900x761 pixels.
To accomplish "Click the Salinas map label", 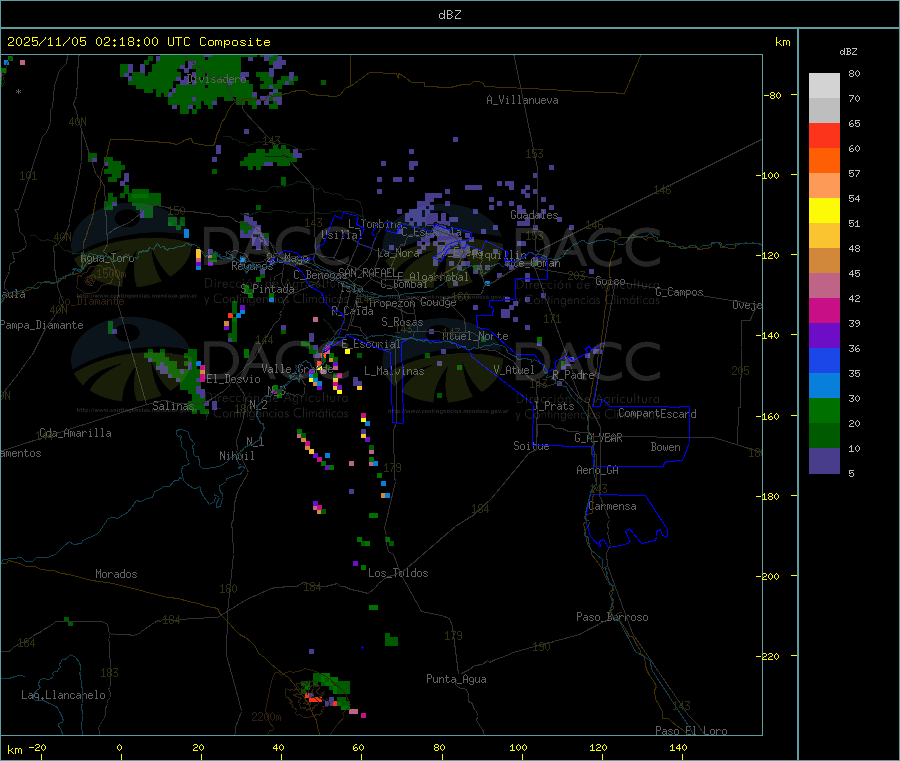I will (173, 406).
